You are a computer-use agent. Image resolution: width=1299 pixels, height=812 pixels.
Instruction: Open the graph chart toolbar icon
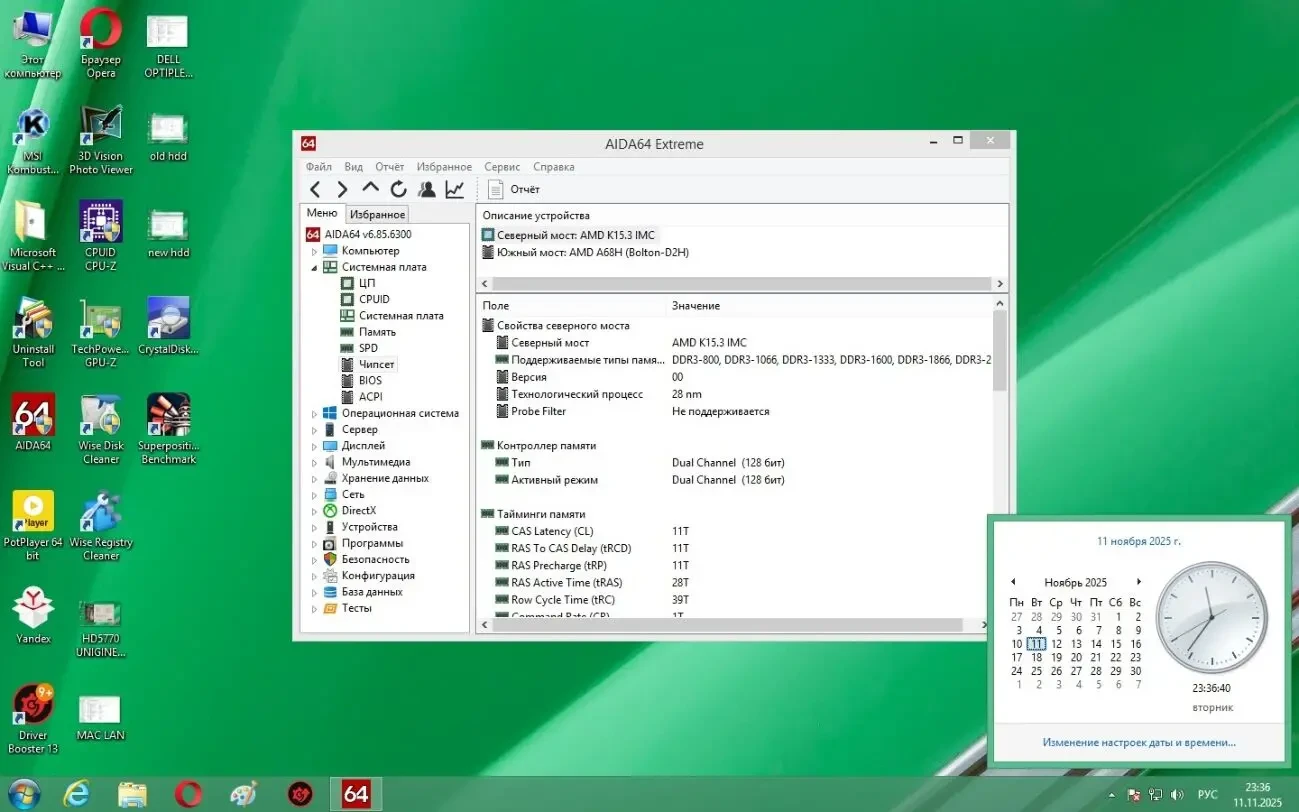tap(455, 189)
